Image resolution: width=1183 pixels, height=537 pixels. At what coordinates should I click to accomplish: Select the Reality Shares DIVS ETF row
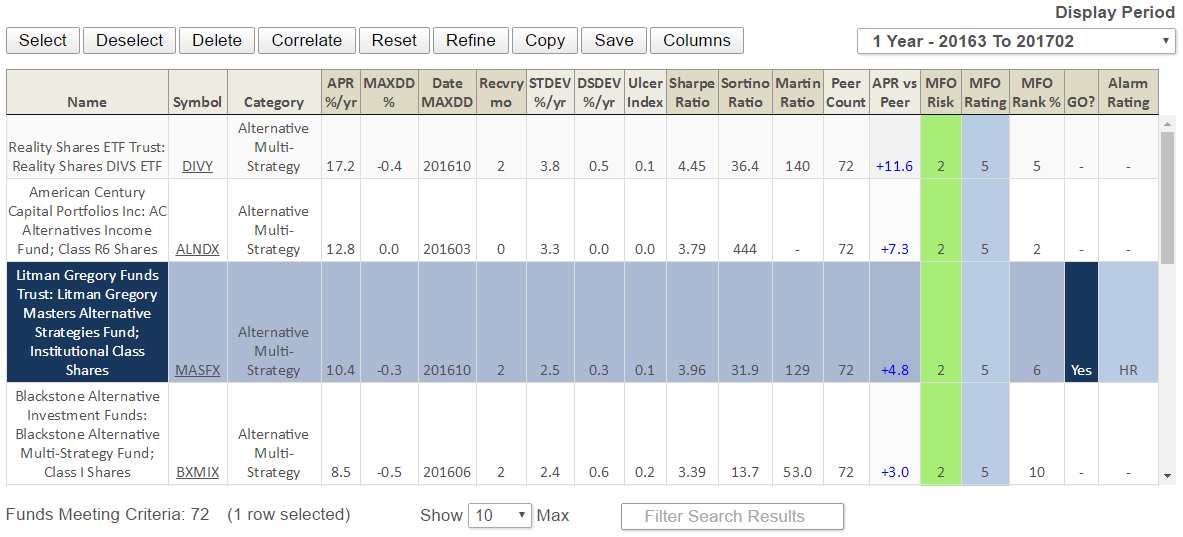tap(87, 147)
